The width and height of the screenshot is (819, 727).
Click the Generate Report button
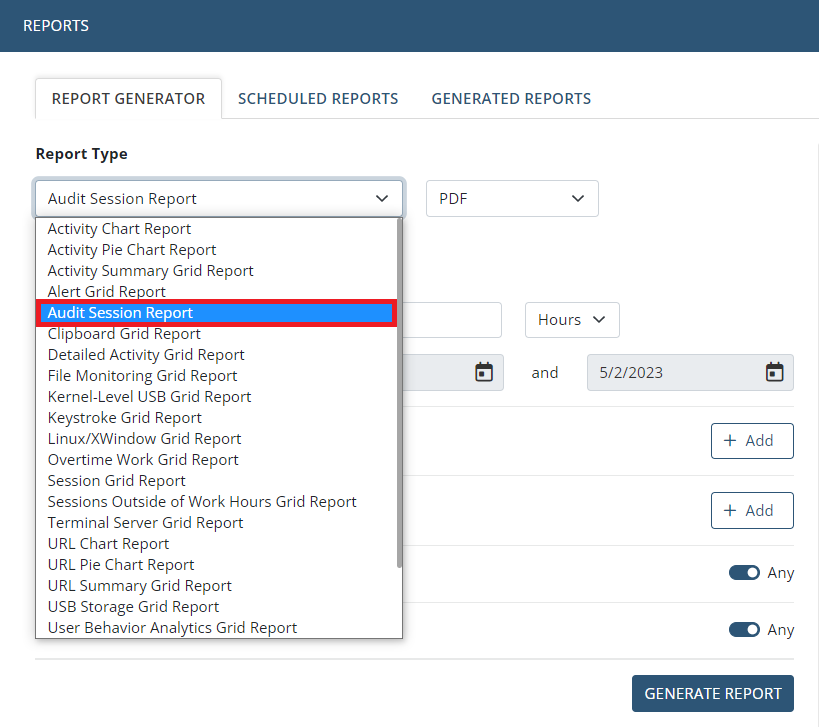point(713,693)
